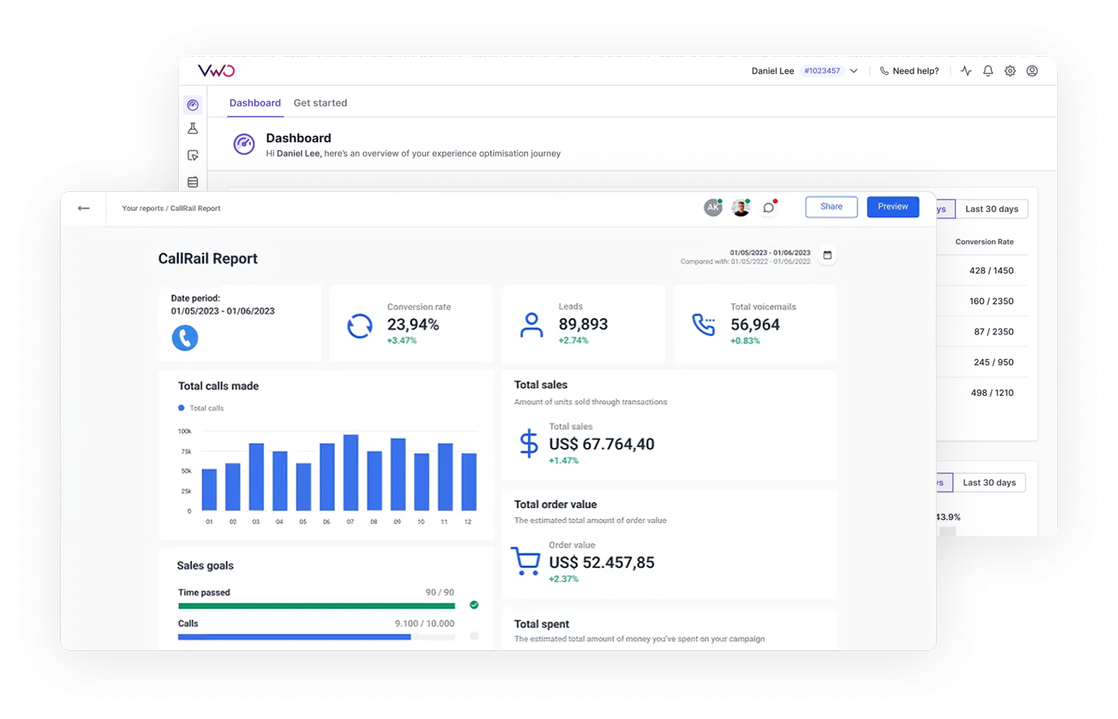Click the Need help? phone link

click(910, 71)
